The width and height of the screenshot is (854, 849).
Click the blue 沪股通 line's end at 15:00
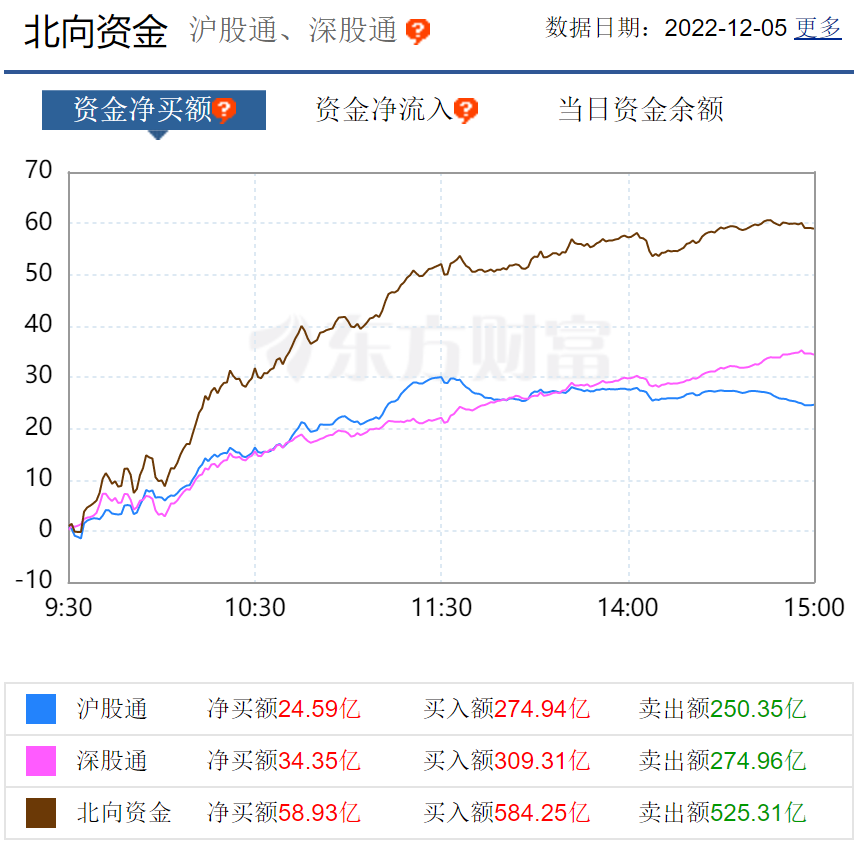point(813,405)
